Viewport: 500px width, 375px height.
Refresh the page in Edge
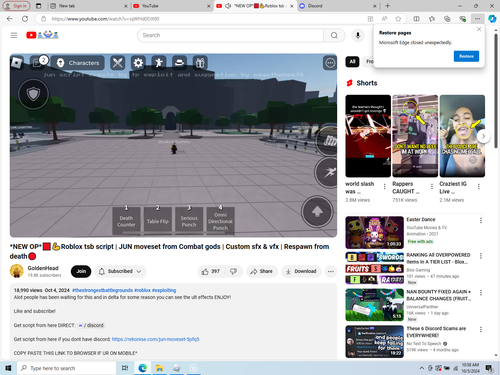(25, 19)
